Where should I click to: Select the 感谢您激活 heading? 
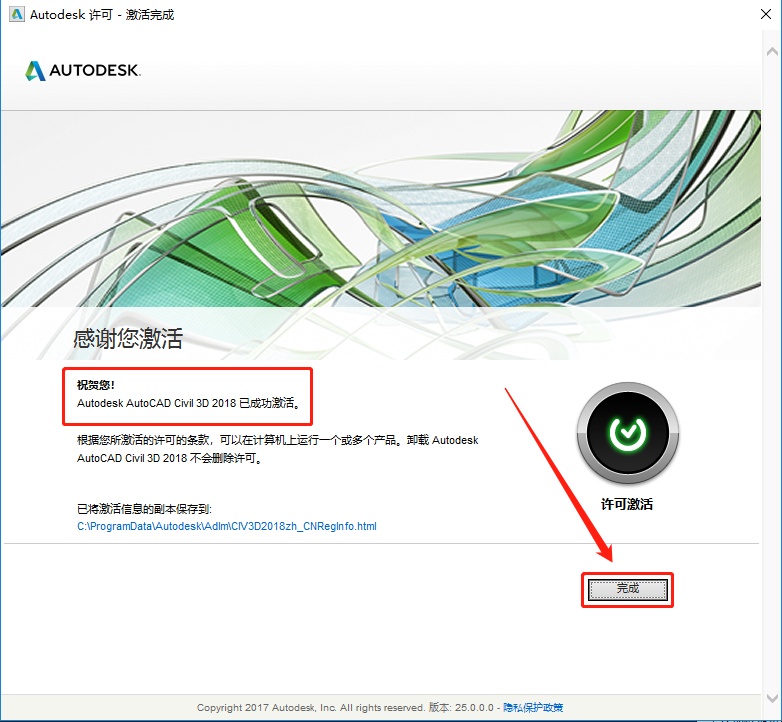128,339
